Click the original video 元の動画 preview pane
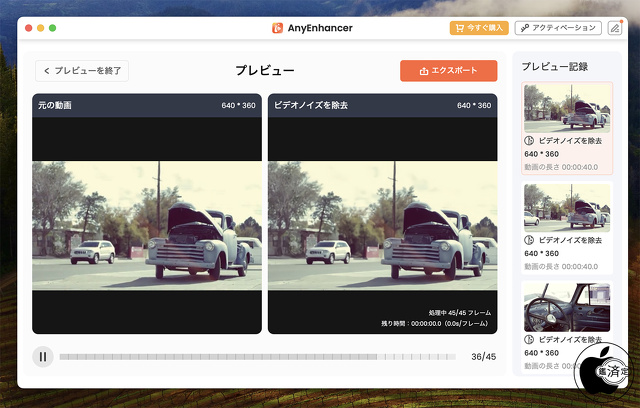 pyautogui.click(x=147, y=226)
